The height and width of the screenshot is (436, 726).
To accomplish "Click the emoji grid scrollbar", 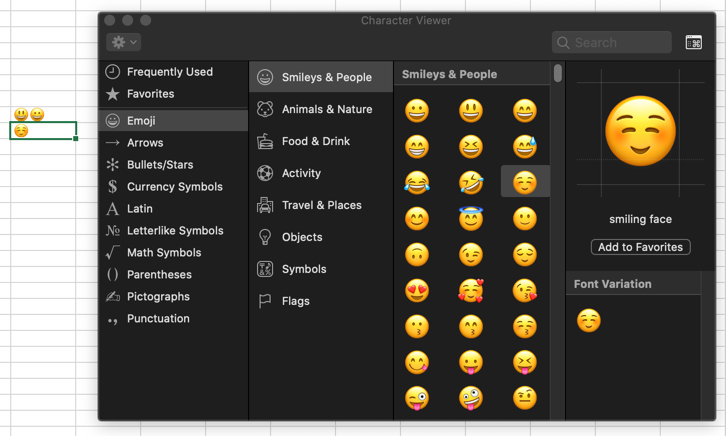I will click(x=557, y=74).
